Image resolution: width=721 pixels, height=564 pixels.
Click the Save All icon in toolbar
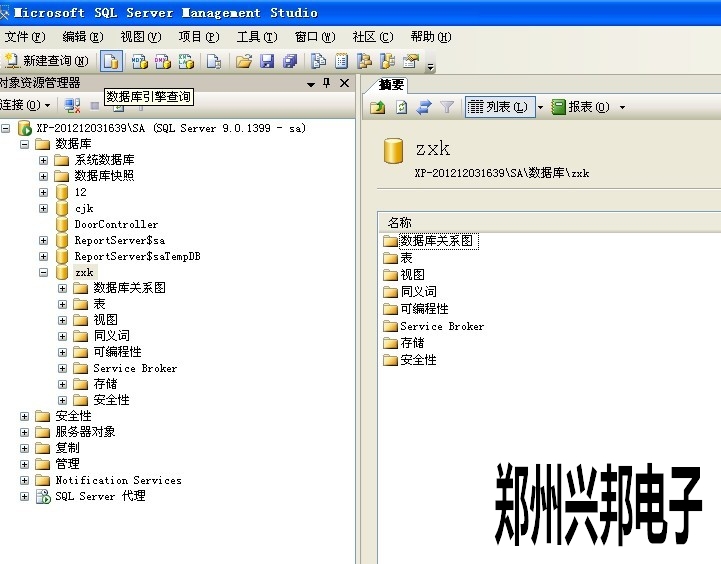point(290,61)
